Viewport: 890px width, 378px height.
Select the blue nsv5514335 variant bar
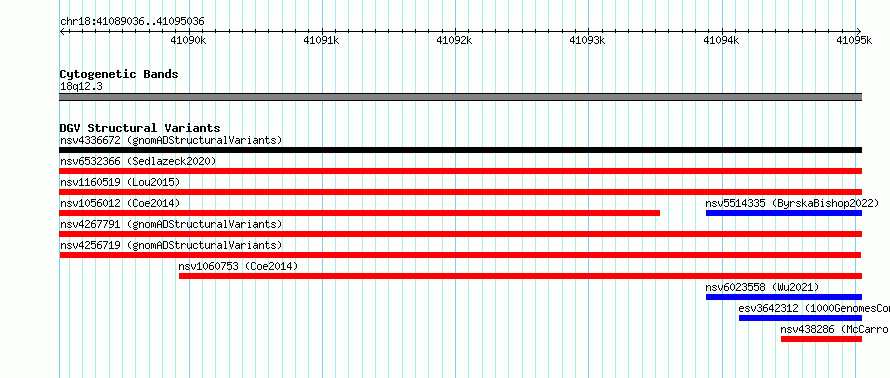point(784,213)
